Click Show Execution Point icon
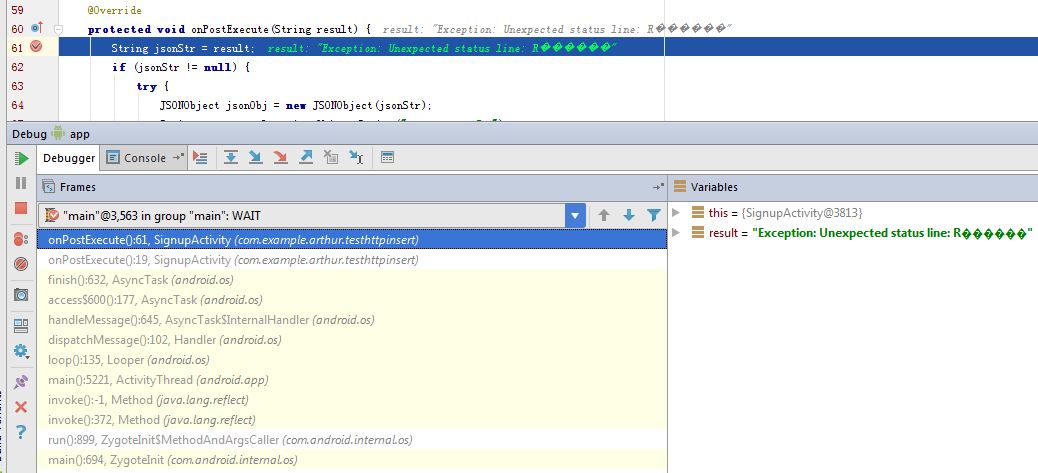 click(x=200, y=157)
